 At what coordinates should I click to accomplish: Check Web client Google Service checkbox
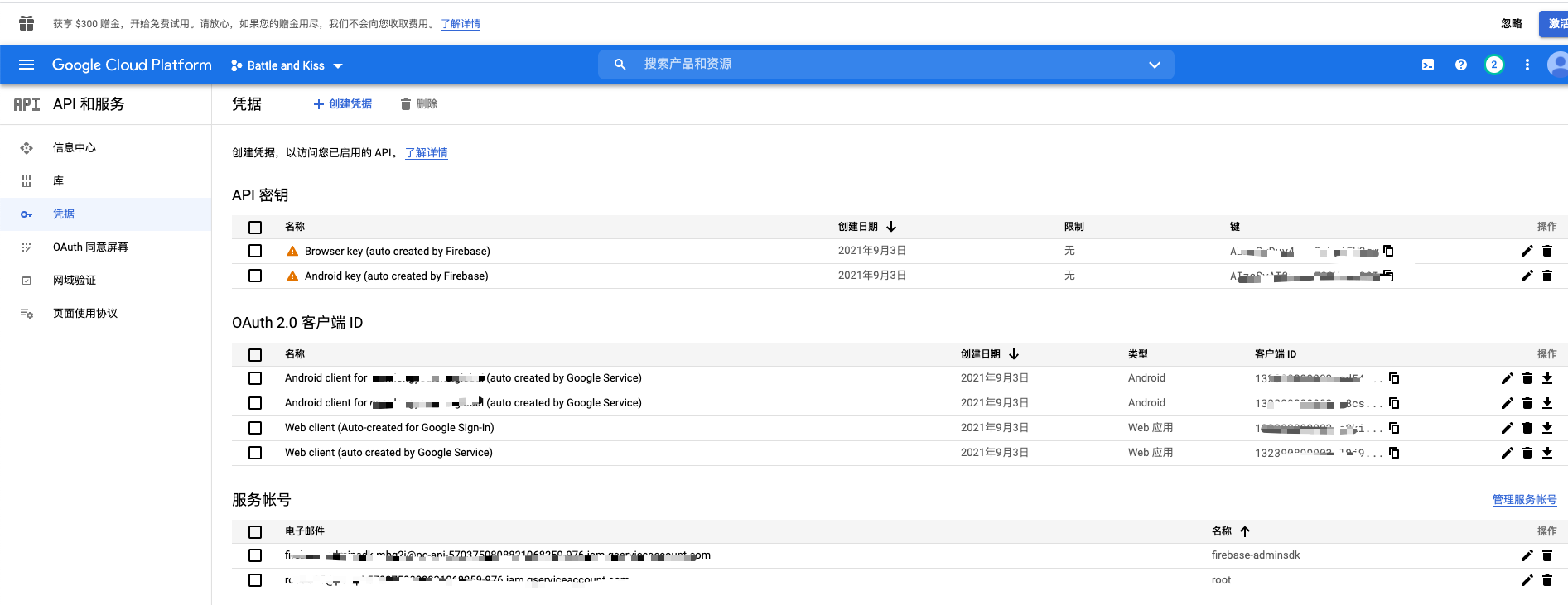click(255, 453)
